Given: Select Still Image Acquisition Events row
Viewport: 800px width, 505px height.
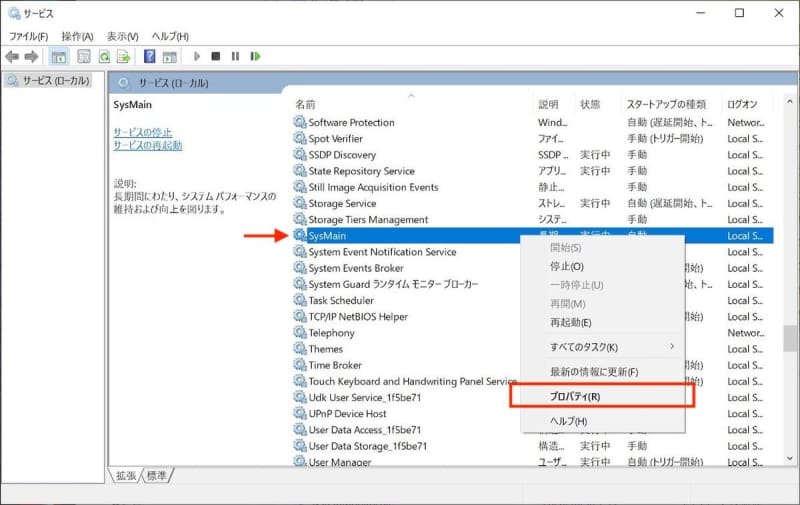Looking at the screenshot, I should click(533, 187).
